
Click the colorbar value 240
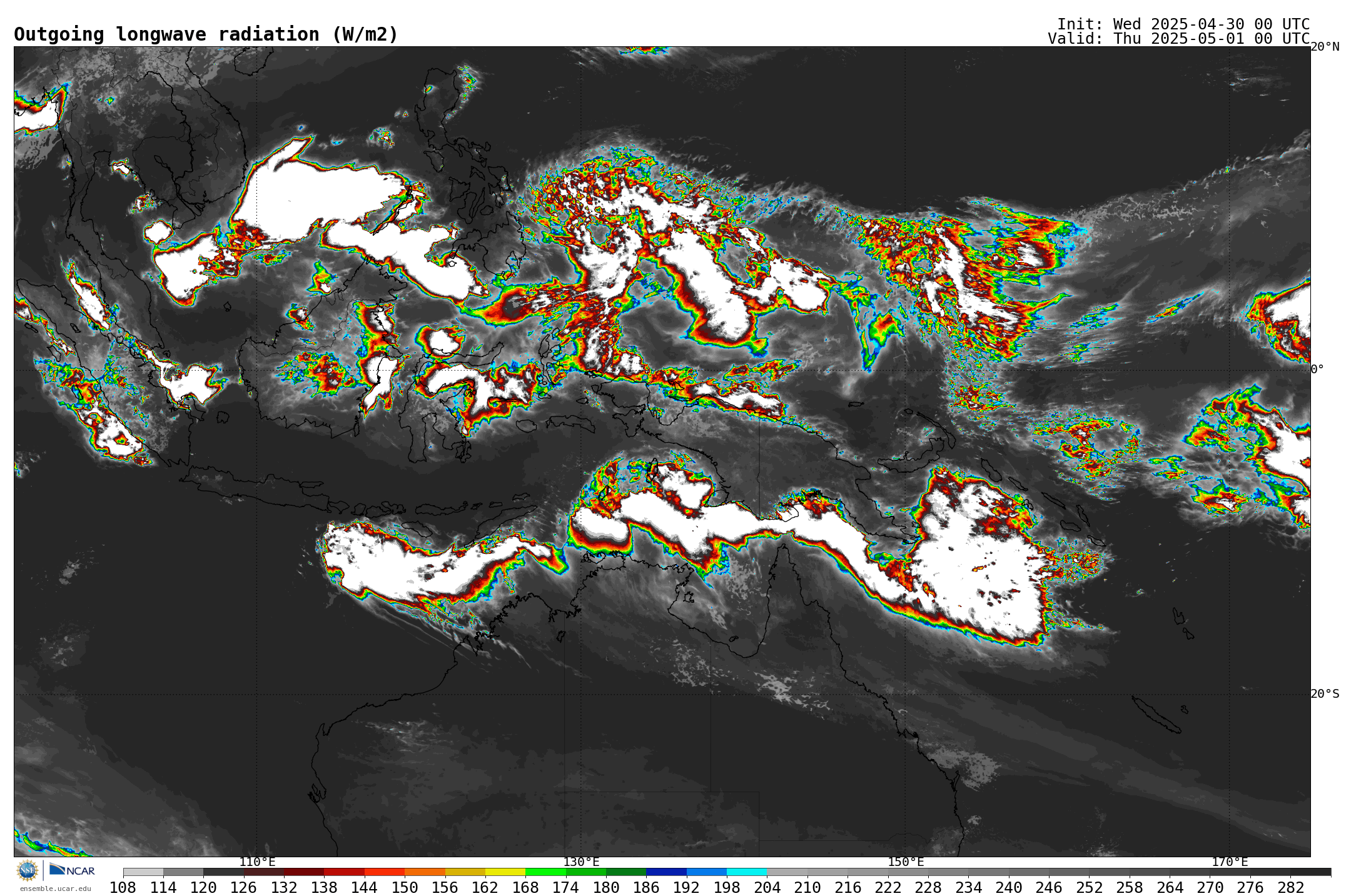(1009, 887)
